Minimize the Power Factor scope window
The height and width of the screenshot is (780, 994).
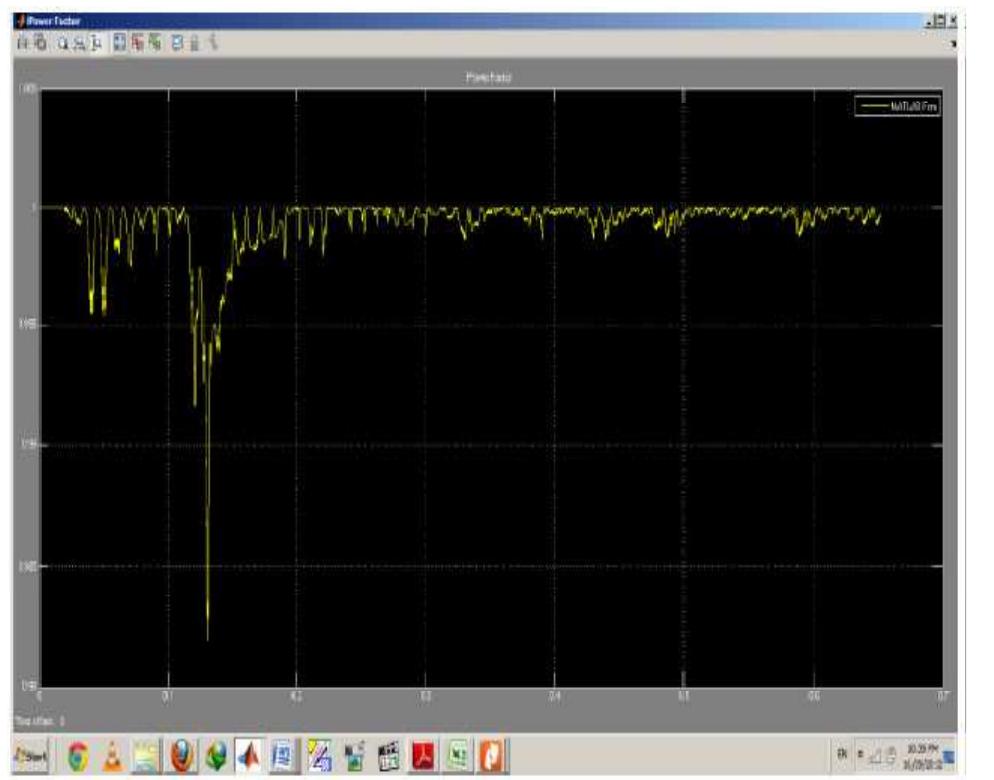(x=929, y=21)
